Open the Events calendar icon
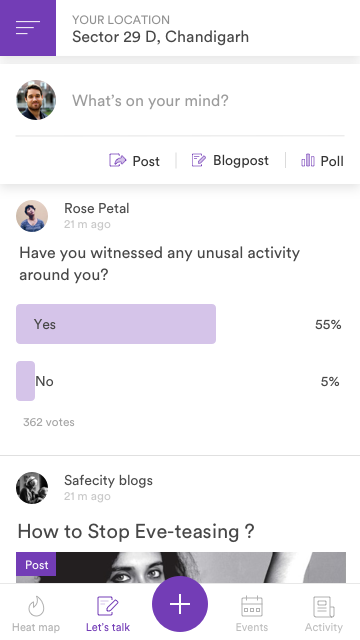360x640 pixels. [252, 606]
